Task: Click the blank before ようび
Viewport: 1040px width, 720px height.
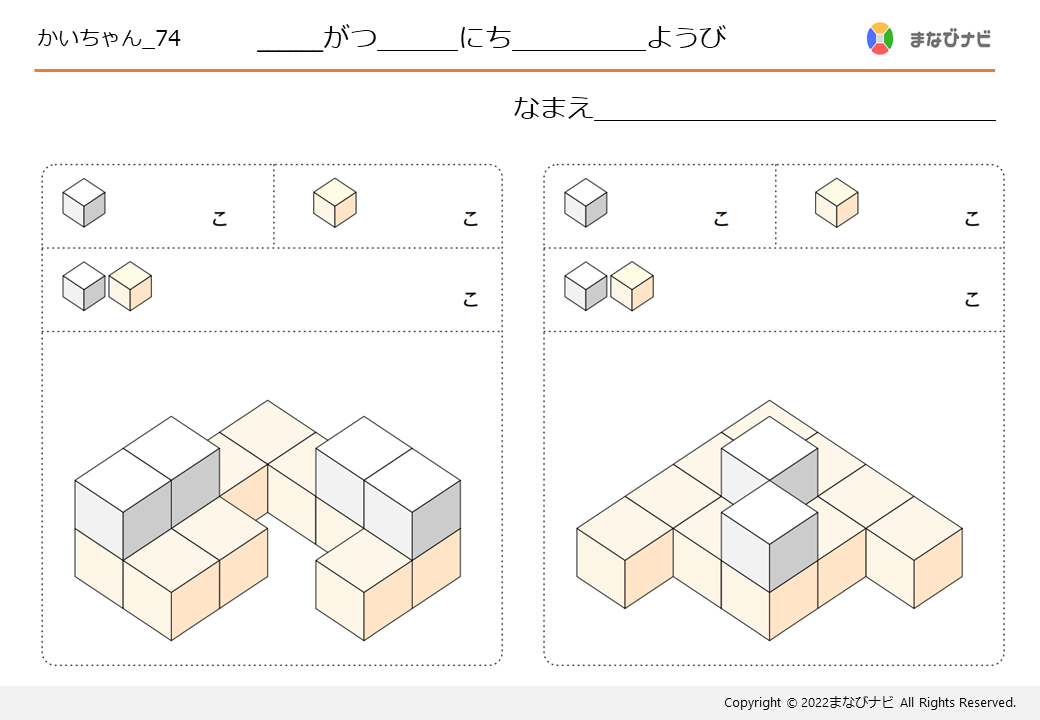Action: [x=579, y=40]
